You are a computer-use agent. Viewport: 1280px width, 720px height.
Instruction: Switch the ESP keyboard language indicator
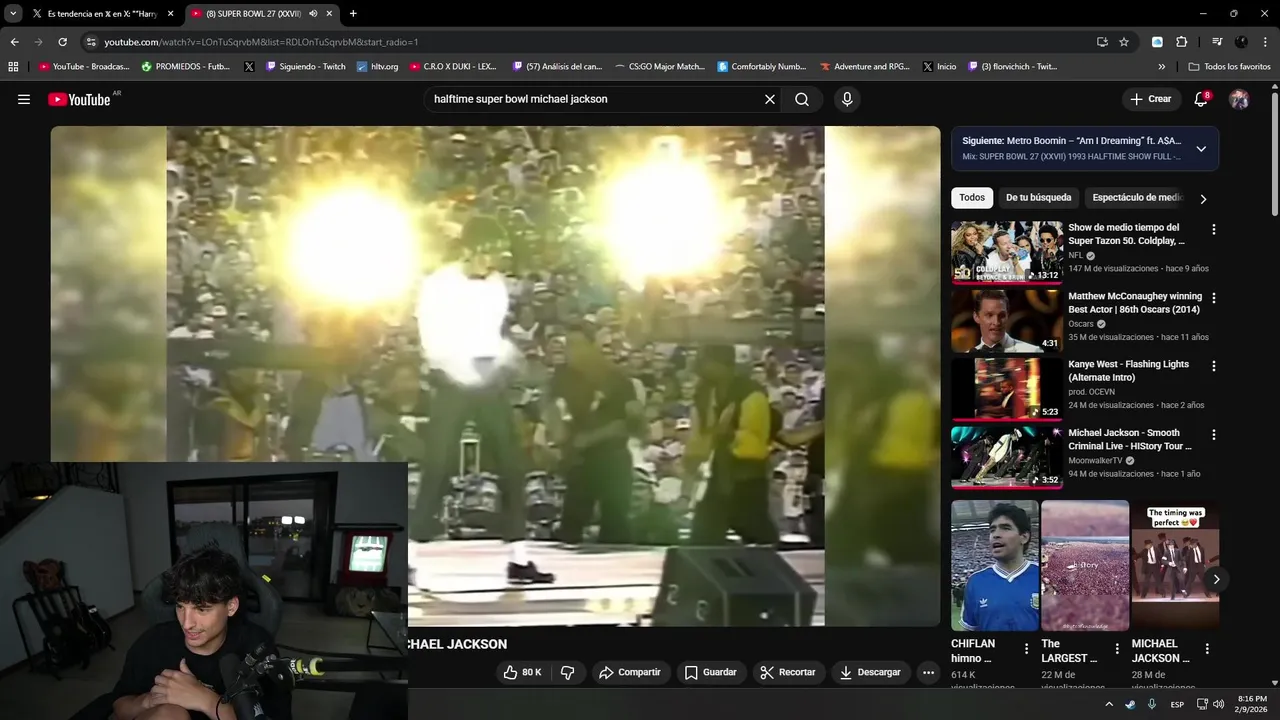click(x=1177, y=704)
